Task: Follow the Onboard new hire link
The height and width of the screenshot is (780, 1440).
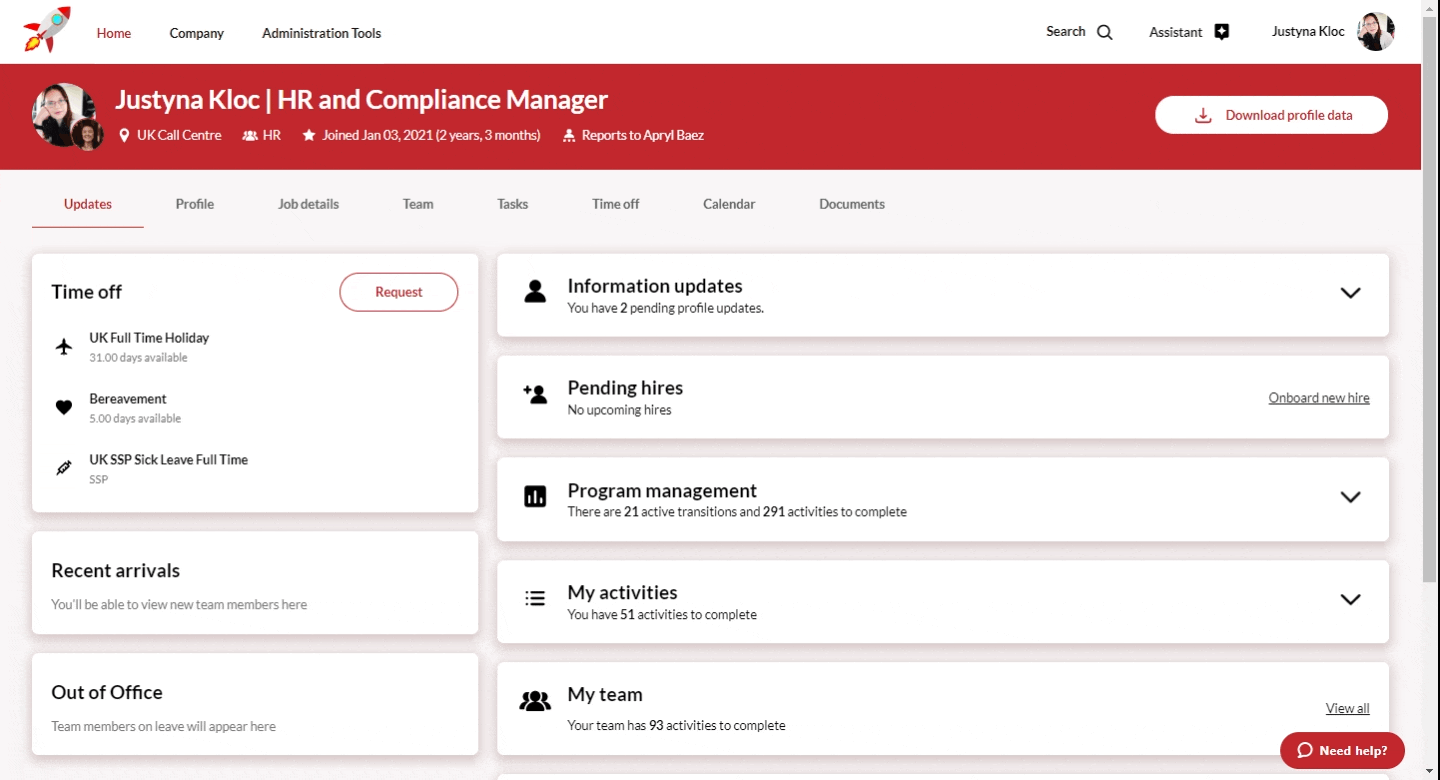Action: [1318, 398]
